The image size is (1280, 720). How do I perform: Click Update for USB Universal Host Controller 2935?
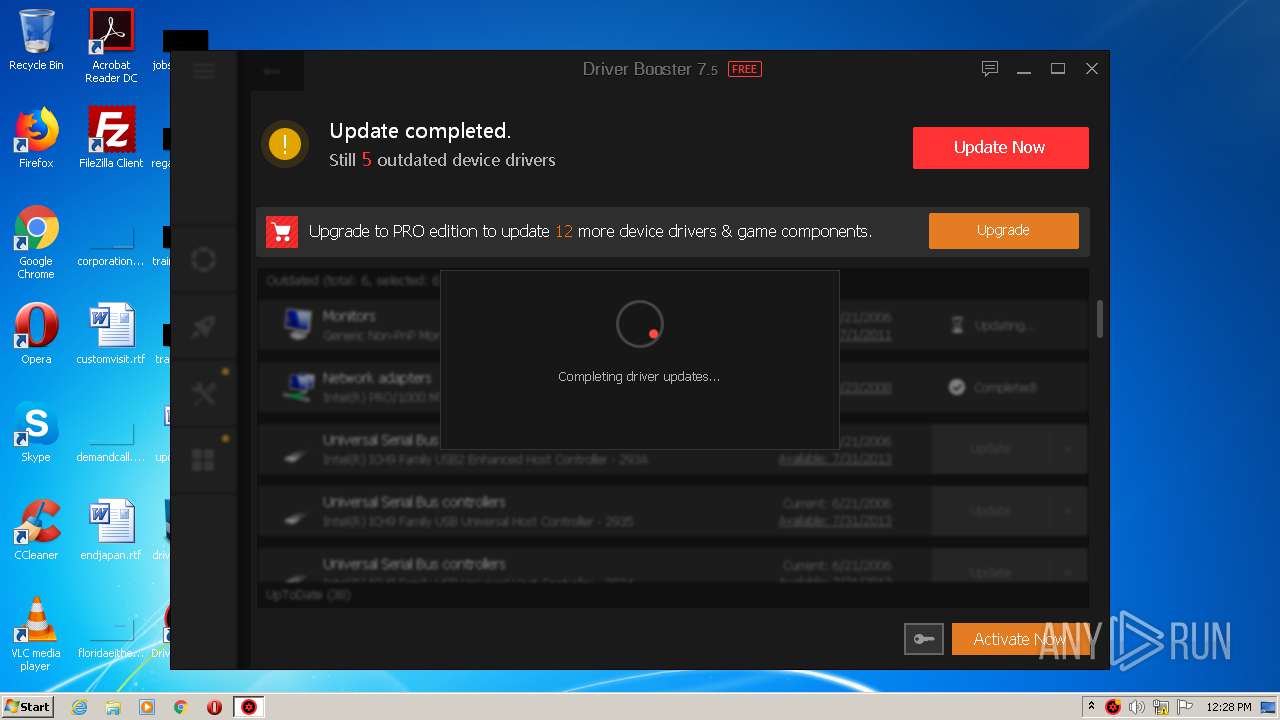click(x=990, y=511)
